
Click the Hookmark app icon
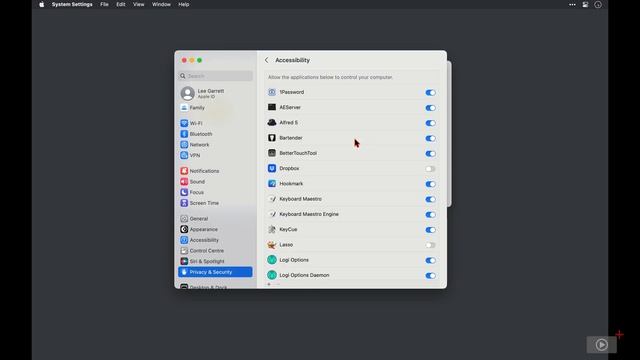272,184
